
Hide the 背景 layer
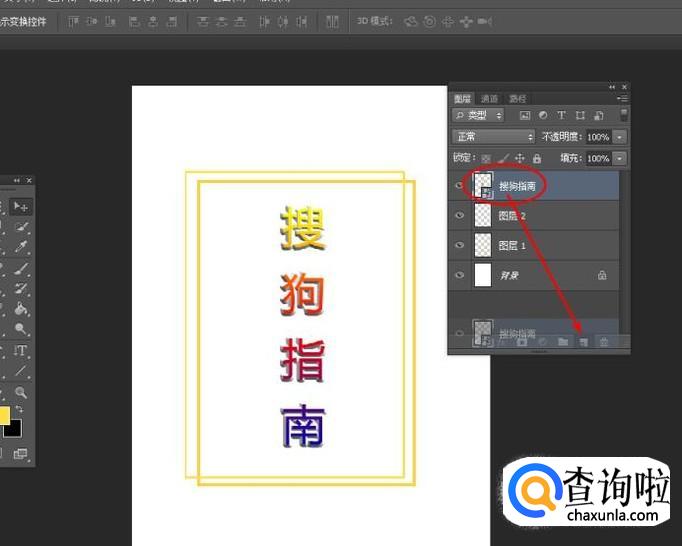tap(460, 275)
